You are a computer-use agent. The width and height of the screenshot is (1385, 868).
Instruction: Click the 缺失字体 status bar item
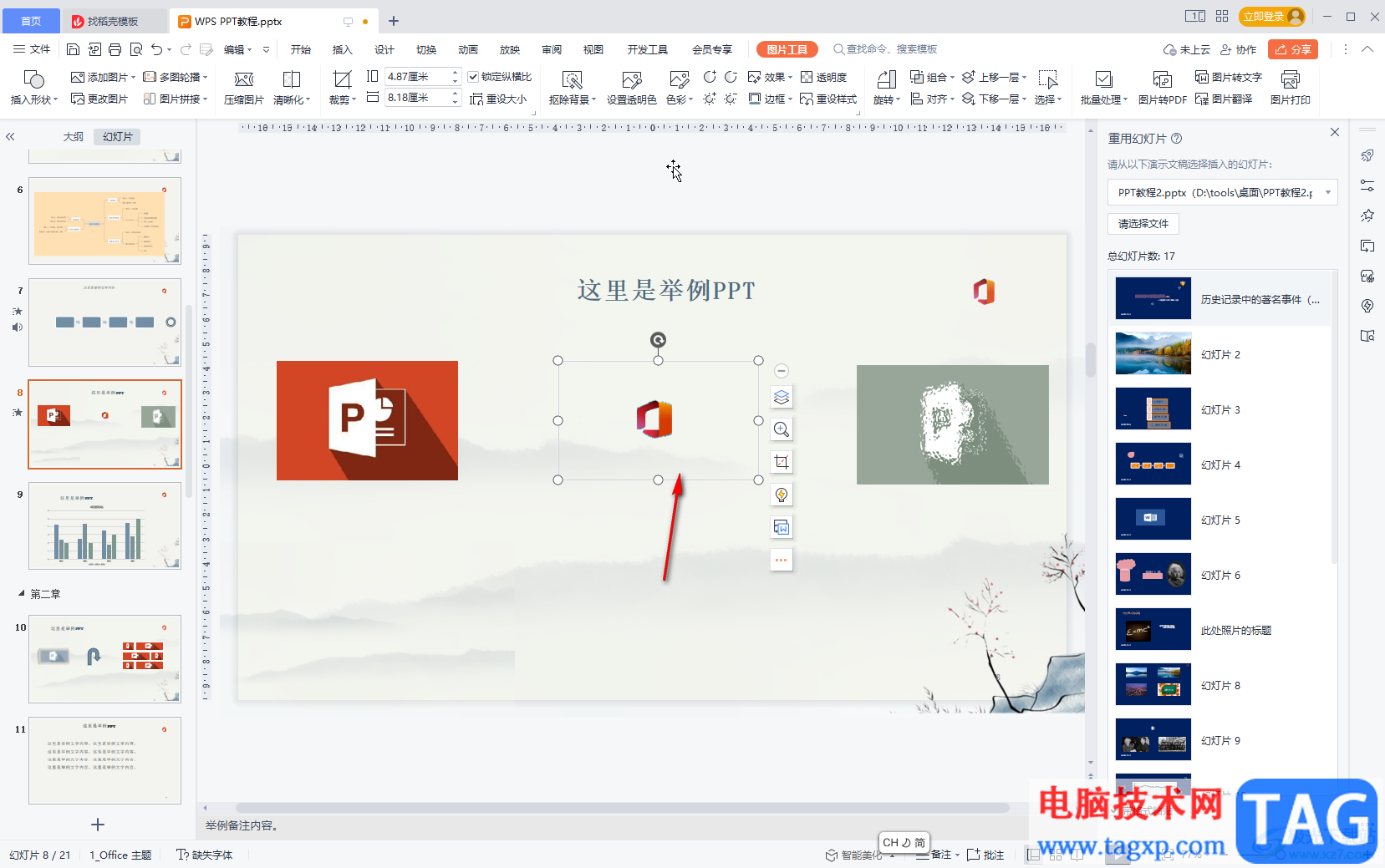tap(205, 855)
